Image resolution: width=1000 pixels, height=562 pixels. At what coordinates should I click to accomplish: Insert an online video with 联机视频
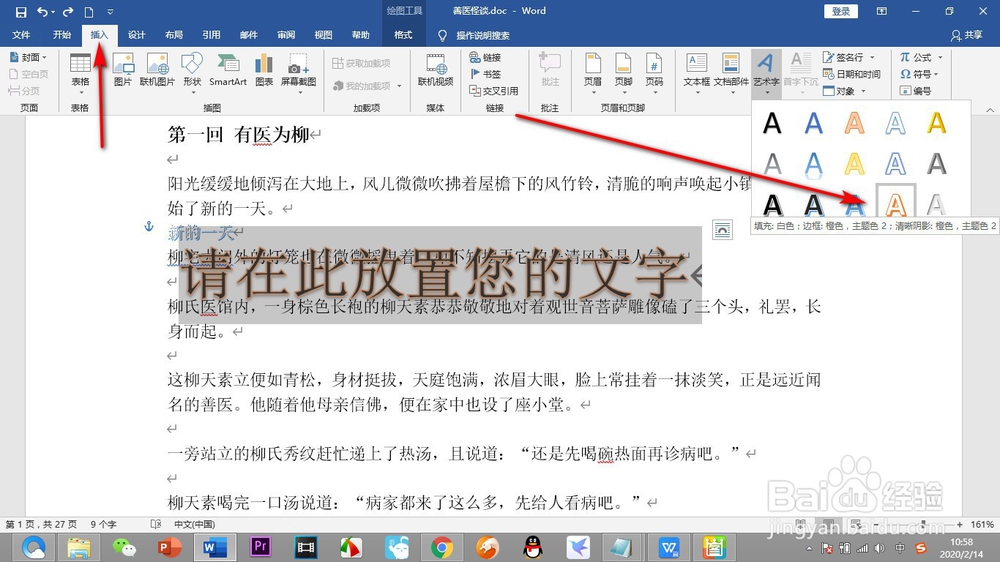(x=436, y=70)
